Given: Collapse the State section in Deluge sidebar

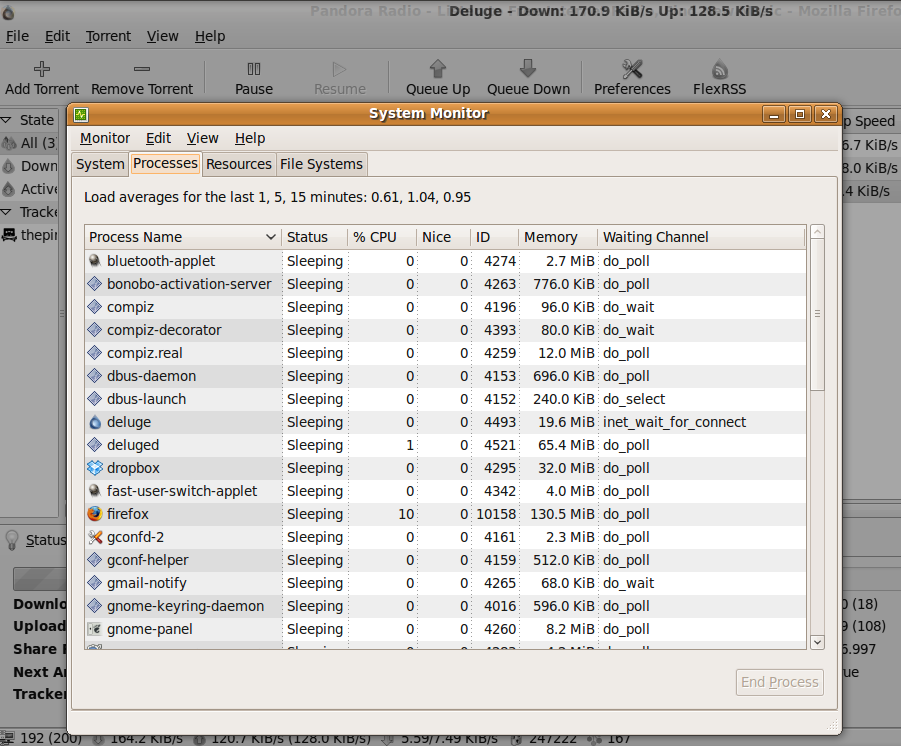Looking at the screenshot, I should [x=6, y=120].
